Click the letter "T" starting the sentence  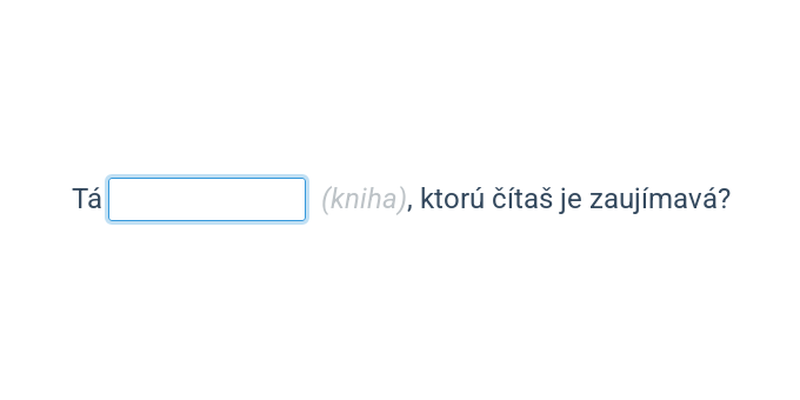click(x=80, y=199)
